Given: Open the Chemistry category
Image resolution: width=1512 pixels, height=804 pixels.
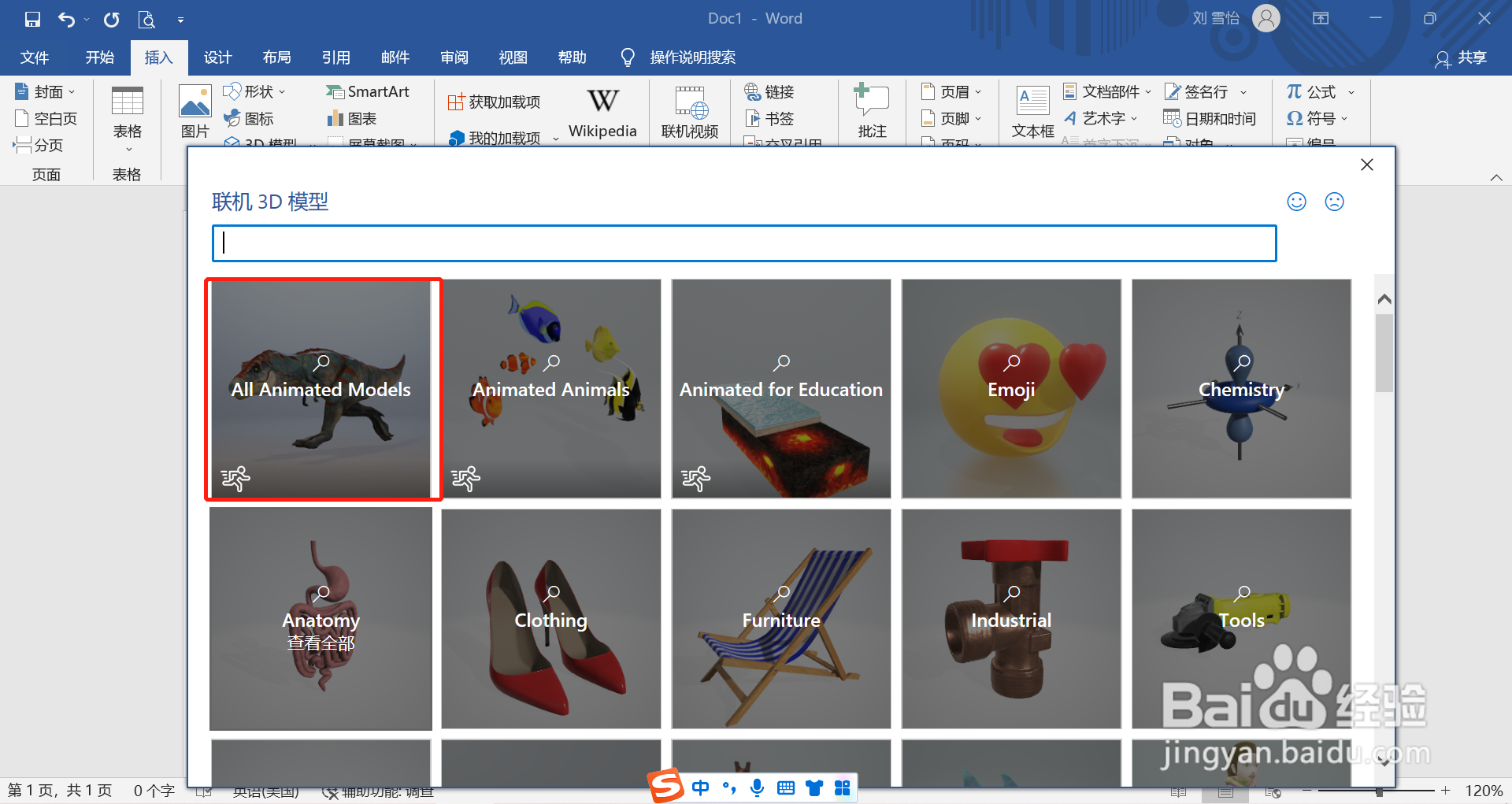Looking at the screenshot, I should tap(1241, 389).
